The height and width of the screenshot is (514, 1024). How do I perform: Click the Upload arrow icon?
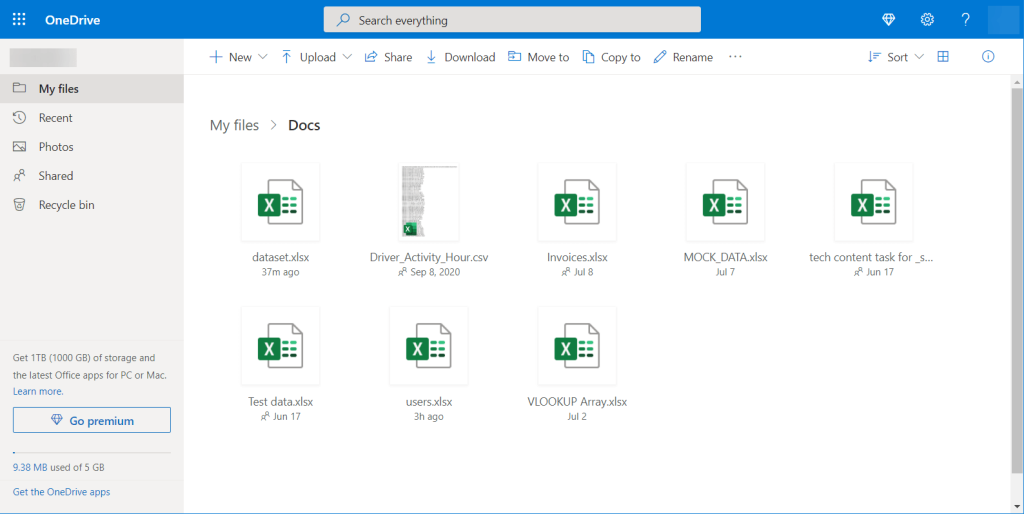point(287,57)
